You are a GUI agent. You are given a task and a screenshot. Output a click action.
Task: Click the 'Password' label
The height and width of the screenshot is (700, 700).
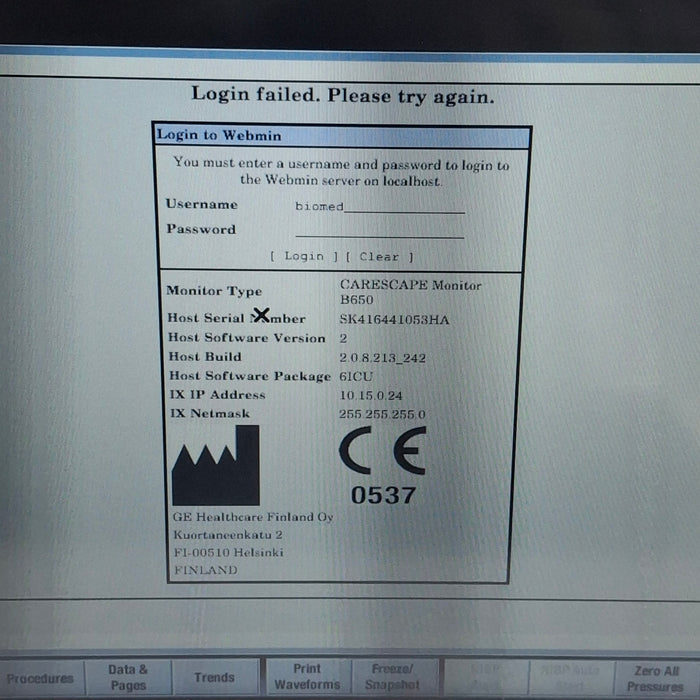(201, 229)
